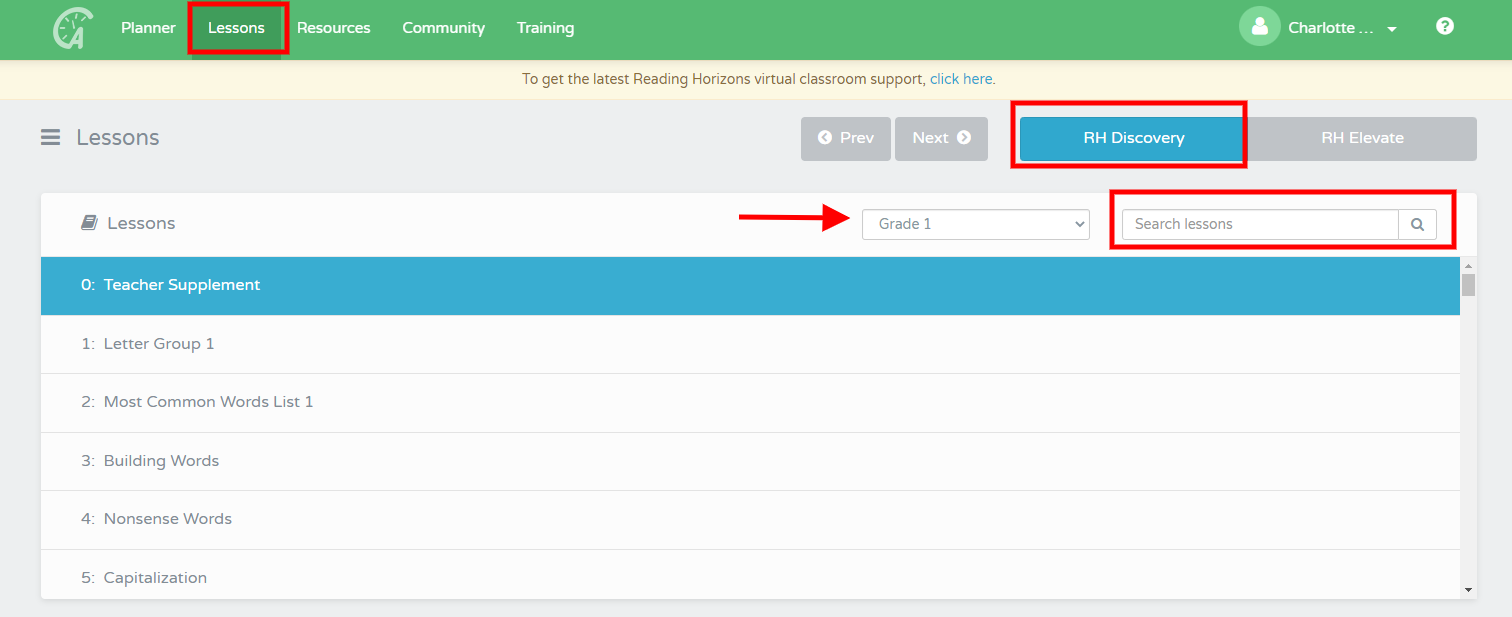The width and height of the screenshot is (1512, 617).
Task: Select the RH Discovery tab
Action: 1134,138
